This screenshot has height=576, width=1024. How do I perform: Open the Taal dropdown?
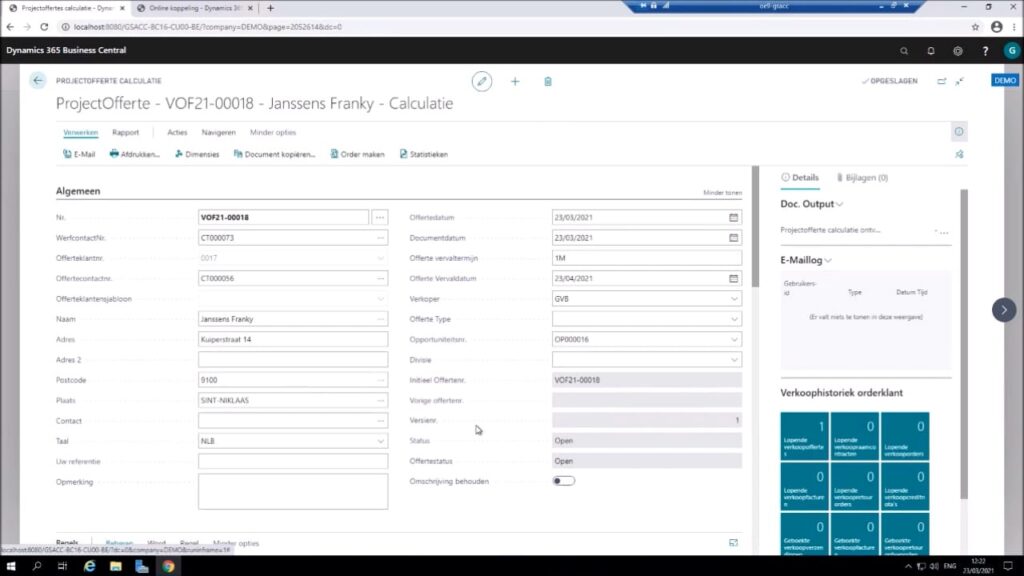click(x=381, y=441)
